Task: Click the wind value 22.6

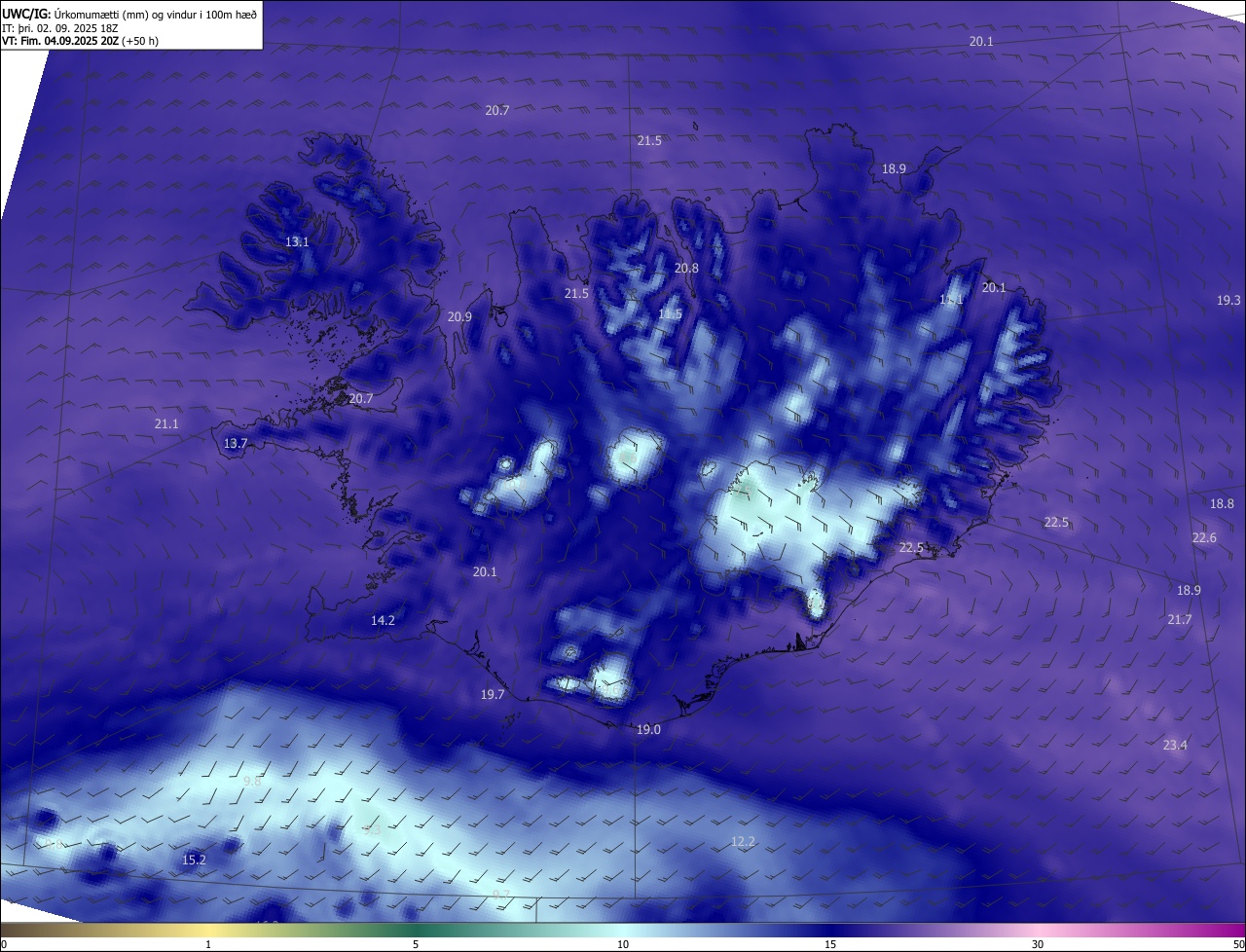Action: point(1204,537)
